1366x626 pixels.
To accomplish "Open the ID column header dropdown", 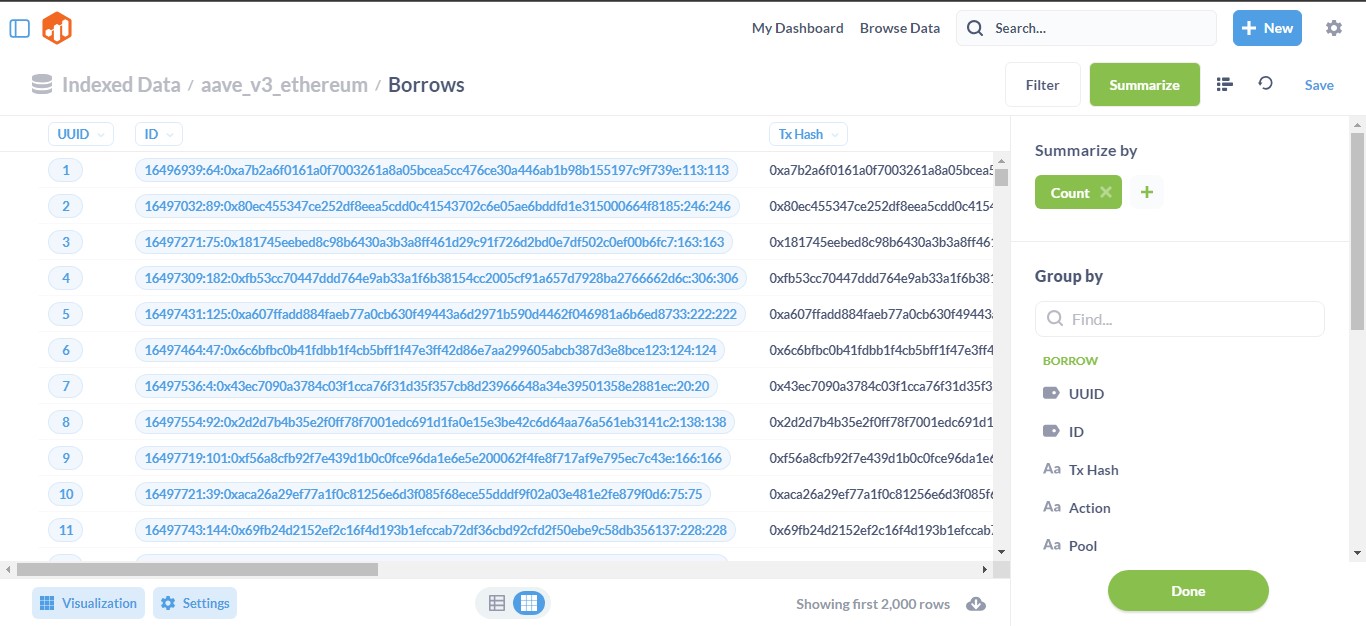I will 158,134.
